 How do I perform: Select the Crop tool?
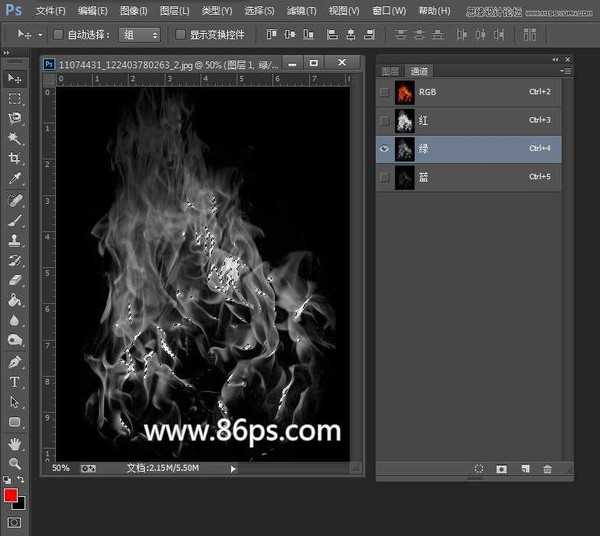pyautogui.click(x=15, y=158)
